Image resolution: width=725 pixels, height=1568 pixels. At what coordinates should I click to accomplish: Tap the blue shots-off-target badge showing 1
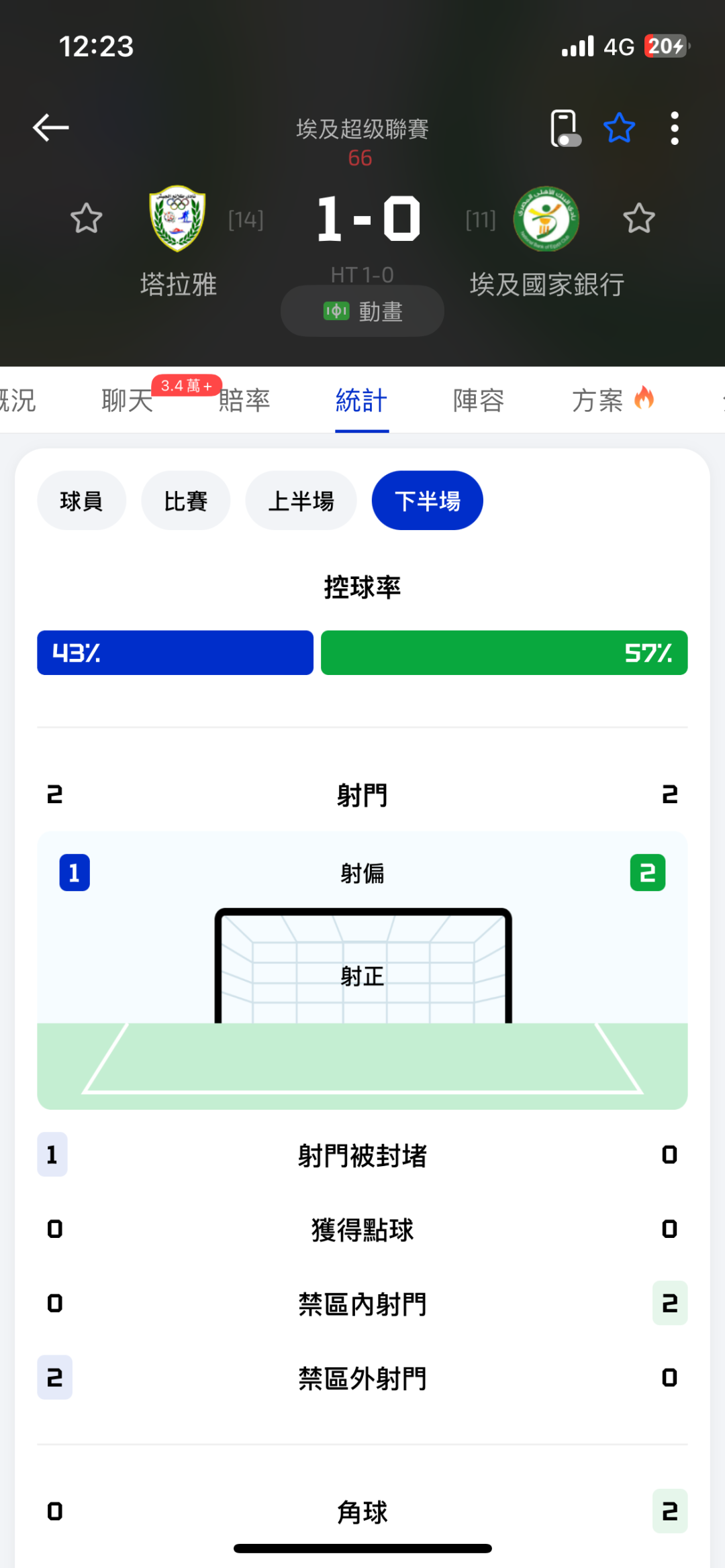(x=75, y=873)
